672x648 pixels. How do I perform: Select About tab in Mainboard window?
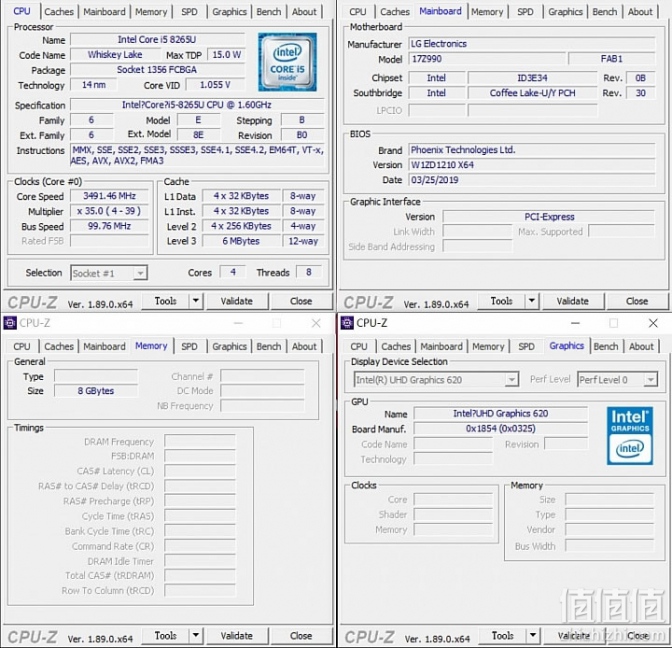[640, 12]
